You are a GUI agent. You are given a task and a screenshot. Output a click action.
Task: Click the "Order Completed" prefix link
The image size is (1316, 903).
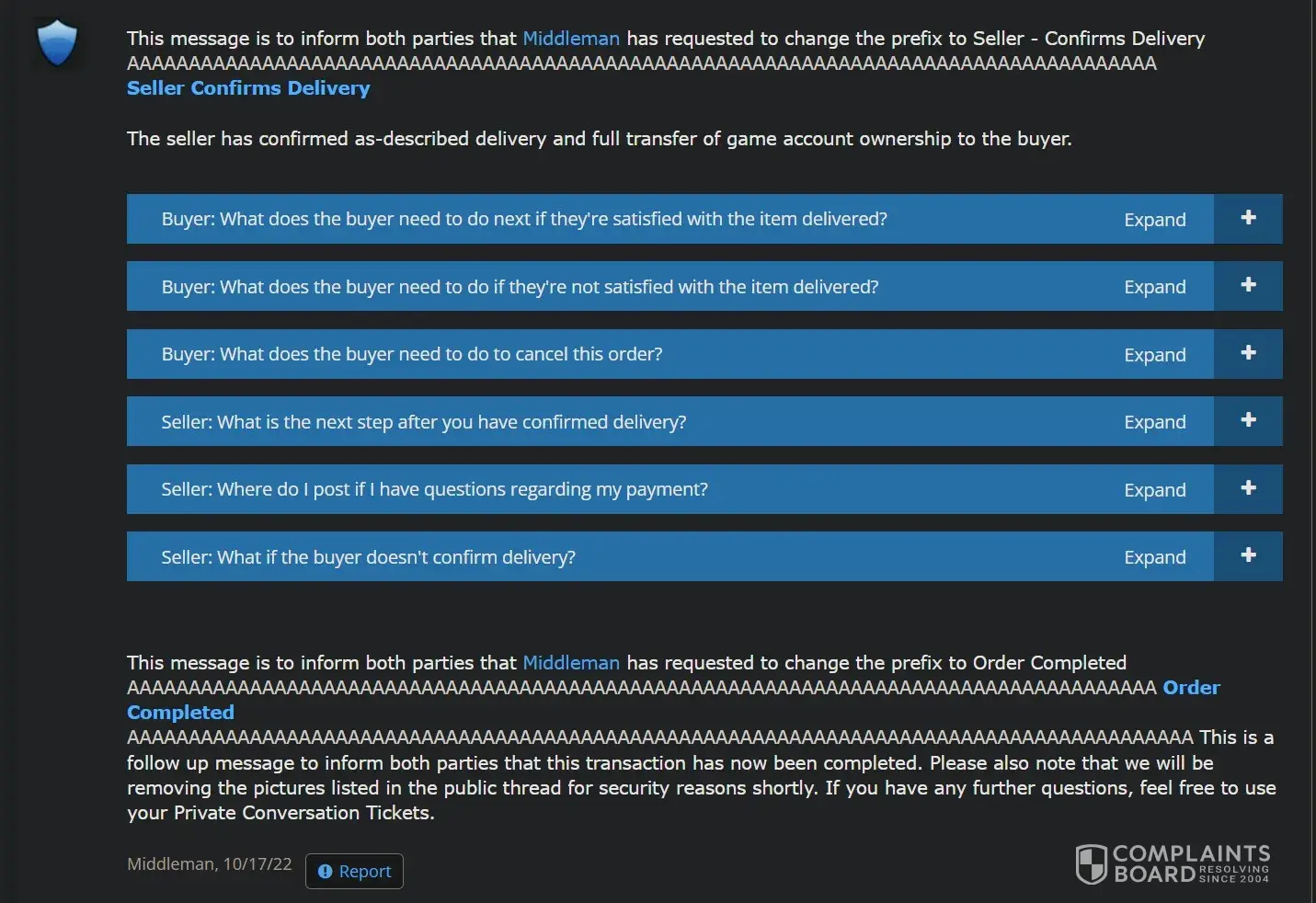[1191, 688]
